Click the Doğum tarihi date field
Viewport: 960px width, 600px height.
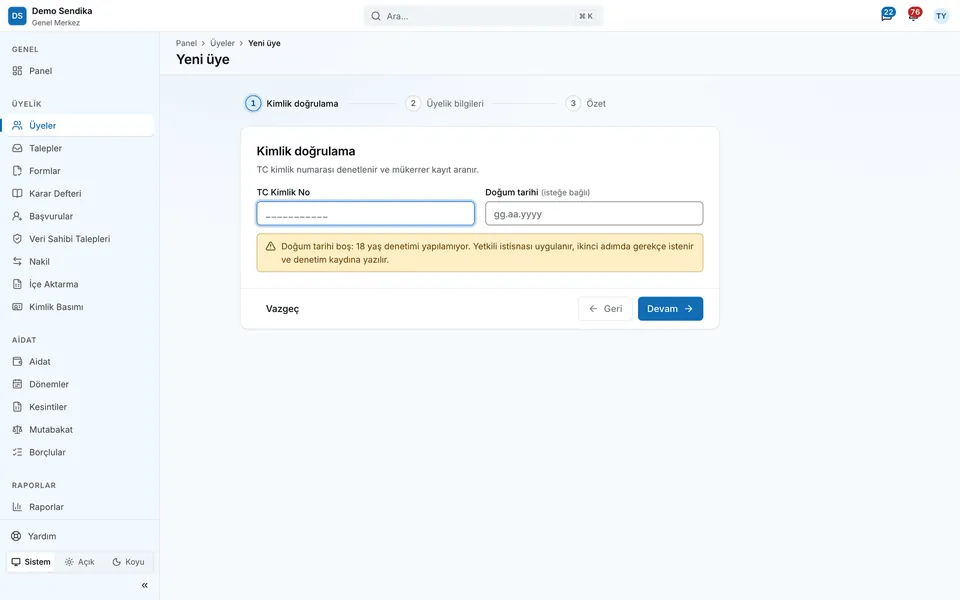594,214
